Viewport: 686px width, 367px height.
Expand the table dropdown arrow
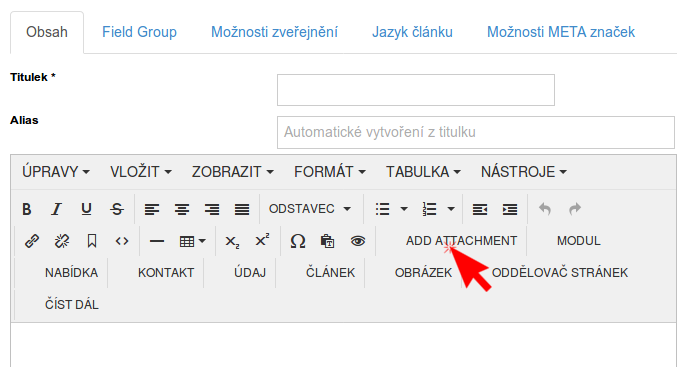(x=202, y=241)
